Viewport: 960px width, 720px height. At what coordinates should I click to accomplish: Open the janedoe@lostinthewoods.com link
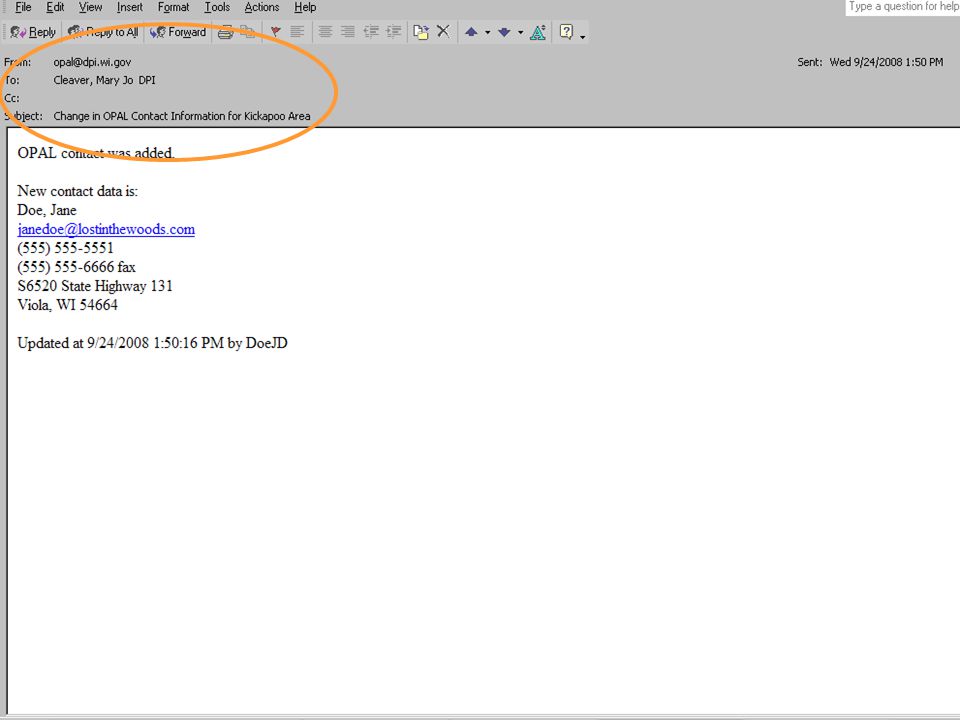(x=106, y=230)
